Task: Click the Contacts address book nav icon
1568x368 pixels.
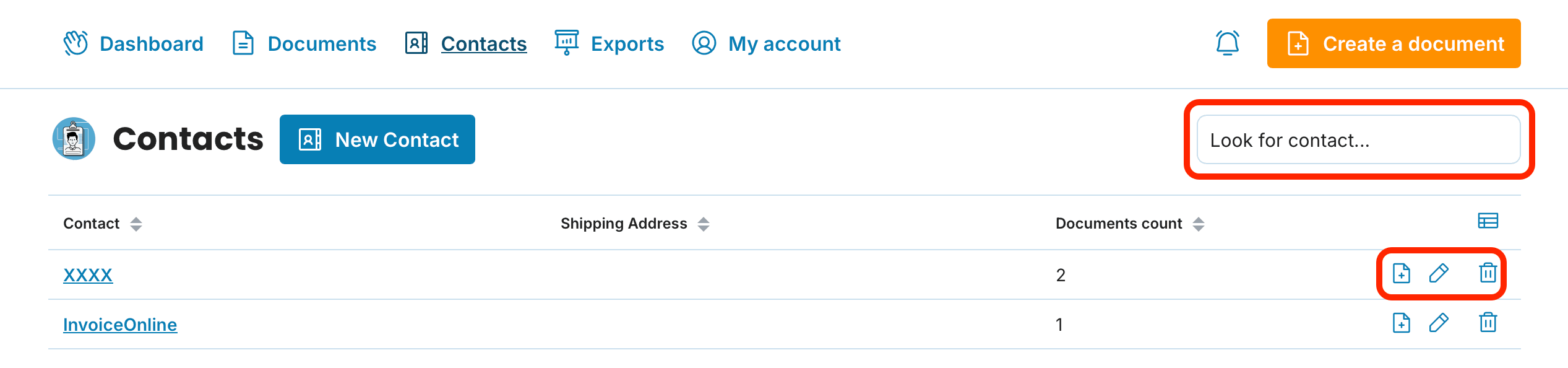Action: 416,43
